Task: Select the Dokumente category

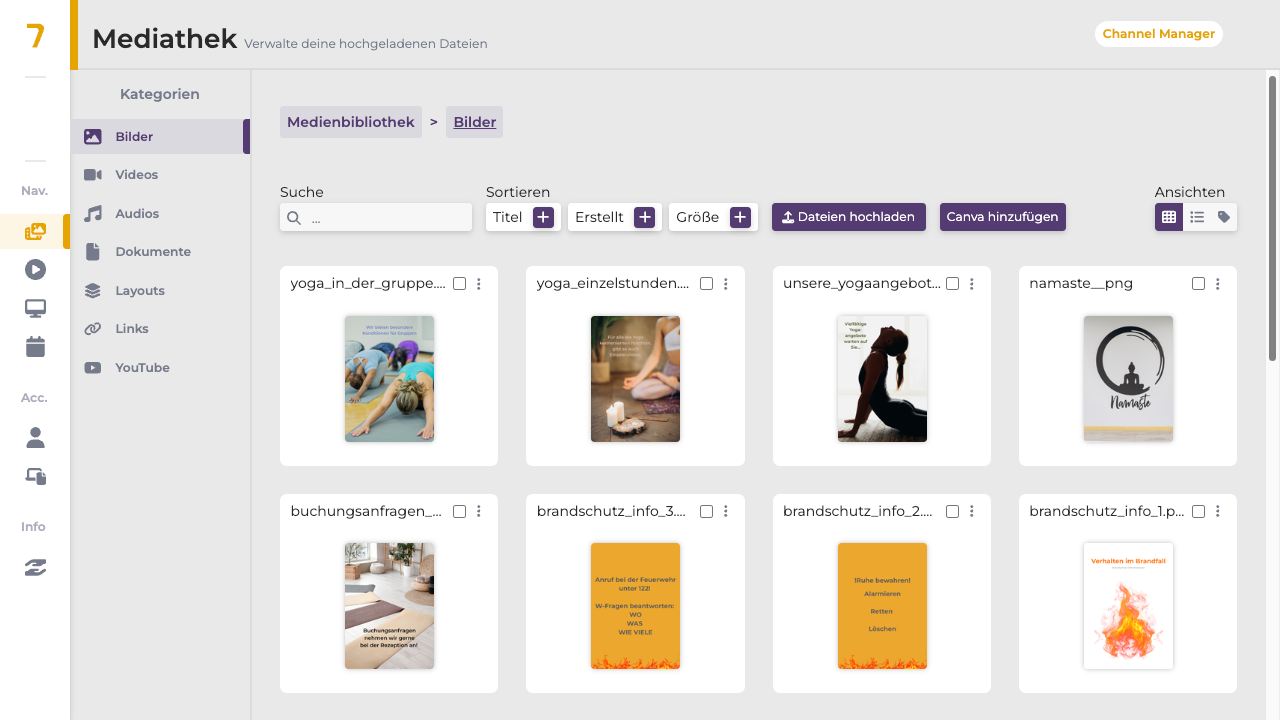Action: click(x=160, y=252)
